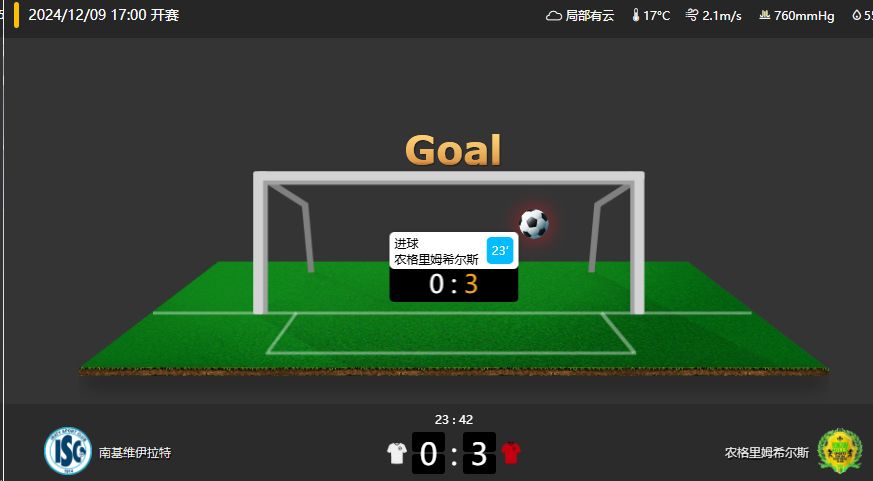Click the red away jersey icon
This screenshot has height=481, width=873.
pos(511,453)
